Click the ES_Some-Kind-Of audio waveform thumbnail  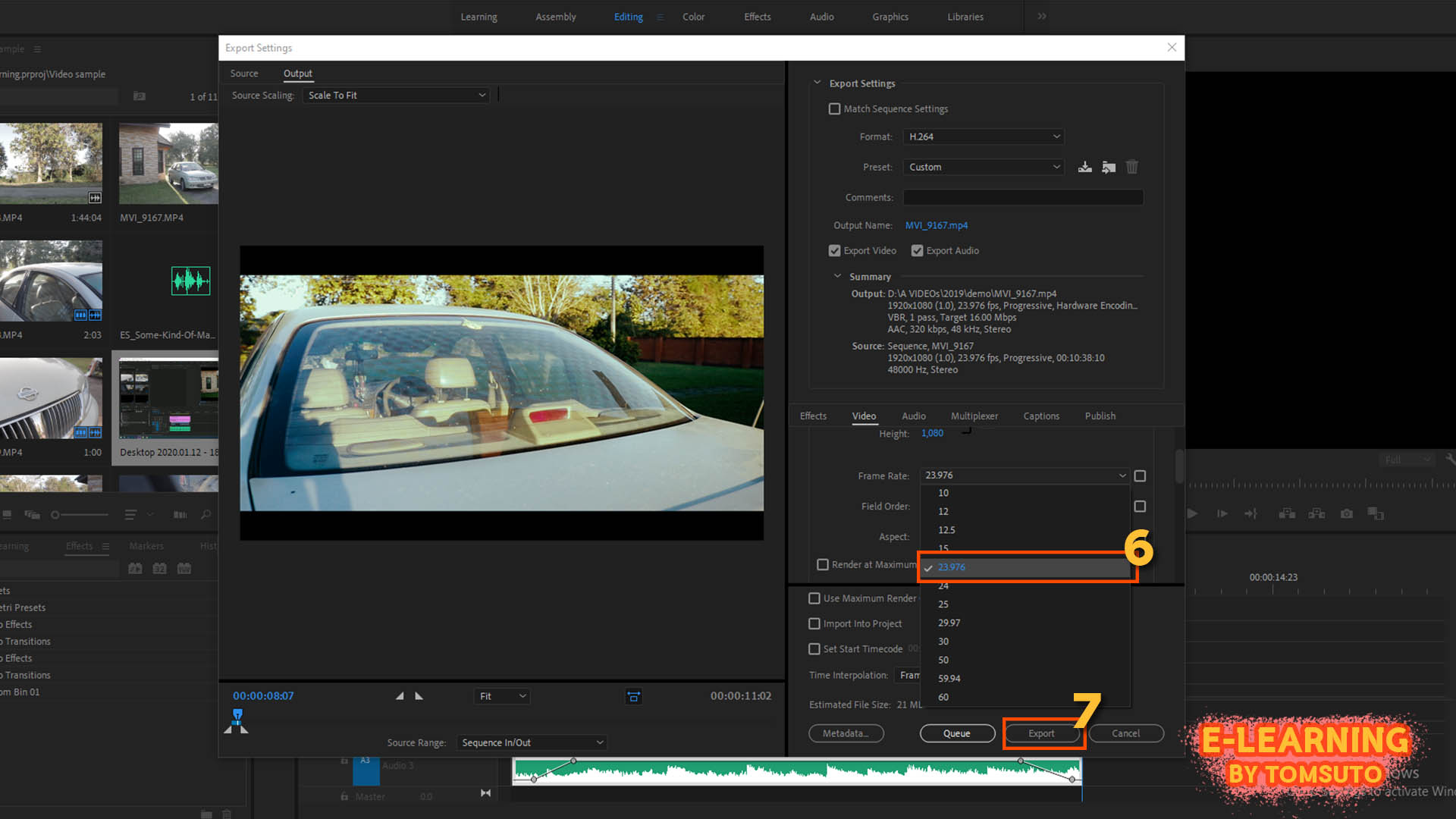point(190,281)
